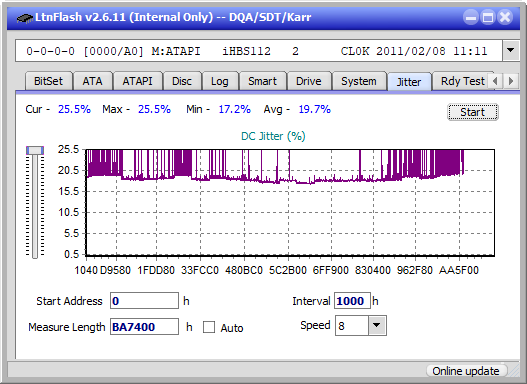Screen dimensions: 527x384
Task: Click the vertical scale slider thumb
Action: tap(35, 151)
